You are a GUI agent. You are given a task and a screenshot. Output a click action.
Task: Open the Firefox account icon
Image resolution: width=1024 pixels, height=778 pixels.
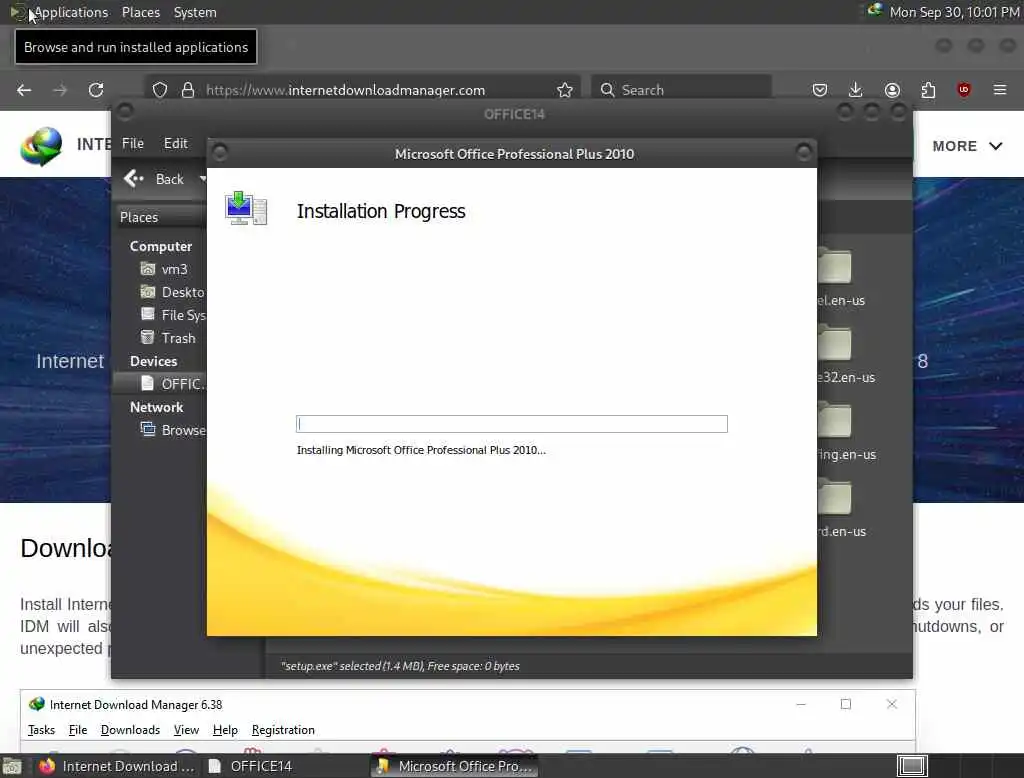pyautogui.click(x=892, y=90)
